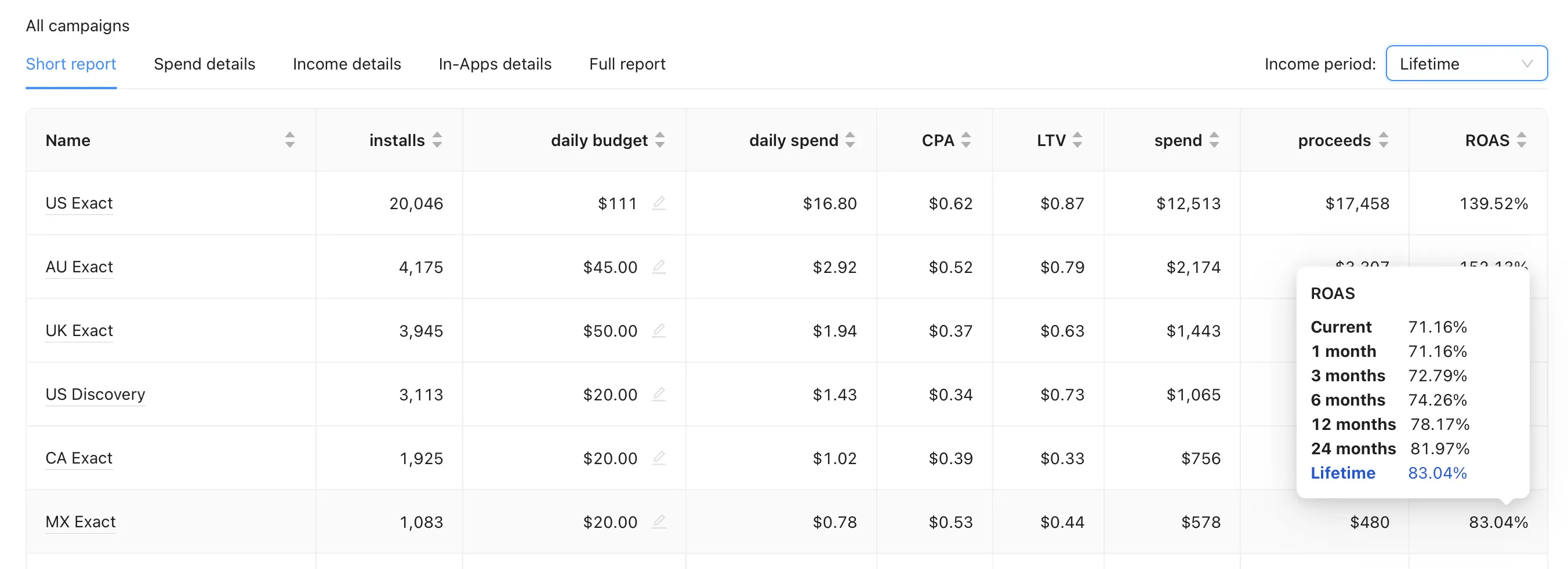Edit daily budget for MX Exact
1568x569 pixels.
[659, 521]
